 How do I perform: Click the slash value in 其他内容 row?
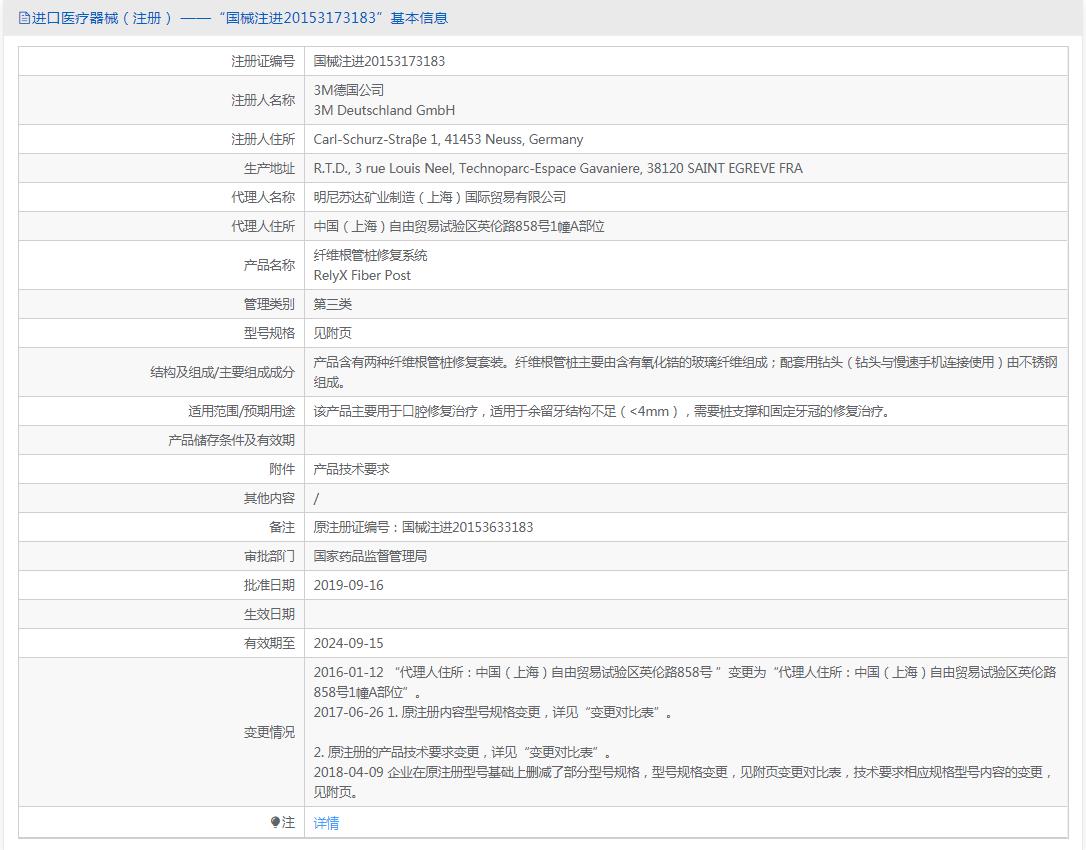(x=317, y=498)
